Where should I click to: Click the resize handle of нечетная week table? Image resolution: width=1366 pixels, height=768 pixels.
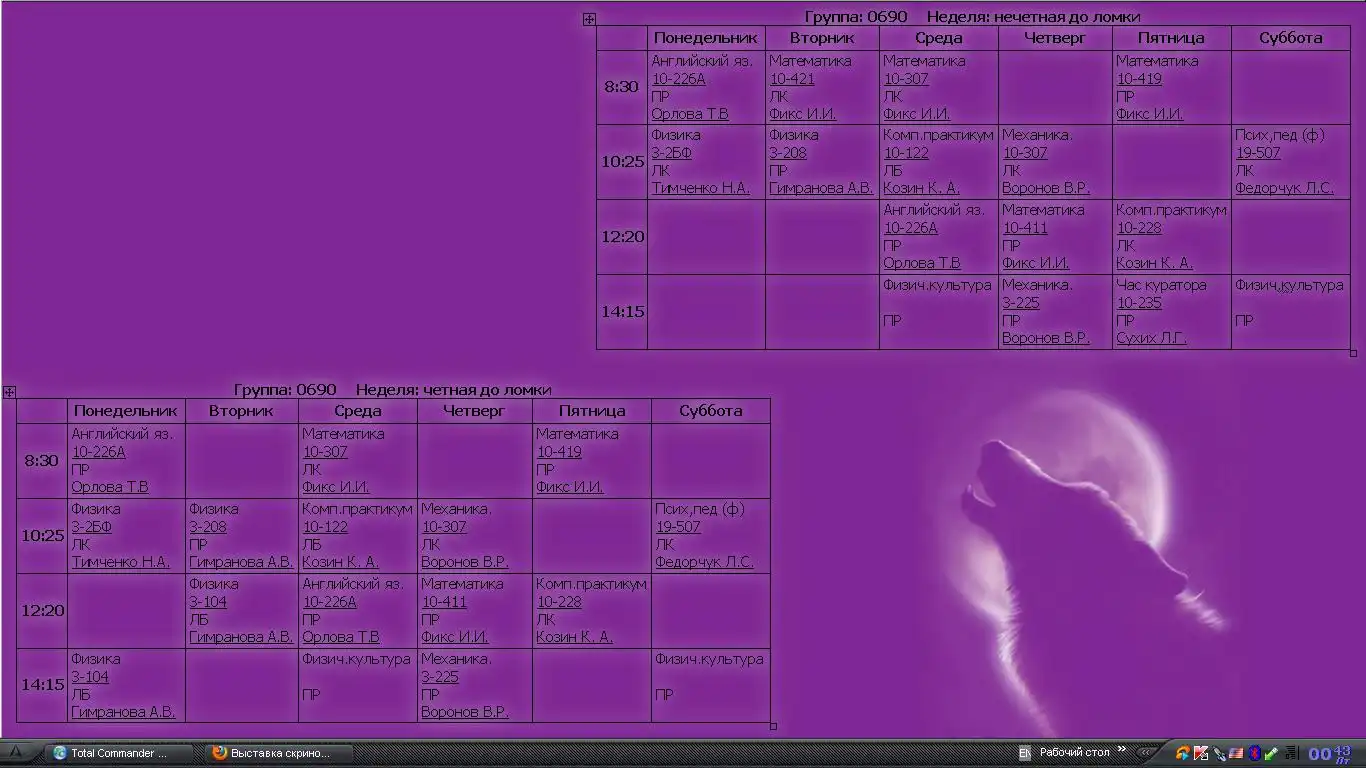[1353, 353]
